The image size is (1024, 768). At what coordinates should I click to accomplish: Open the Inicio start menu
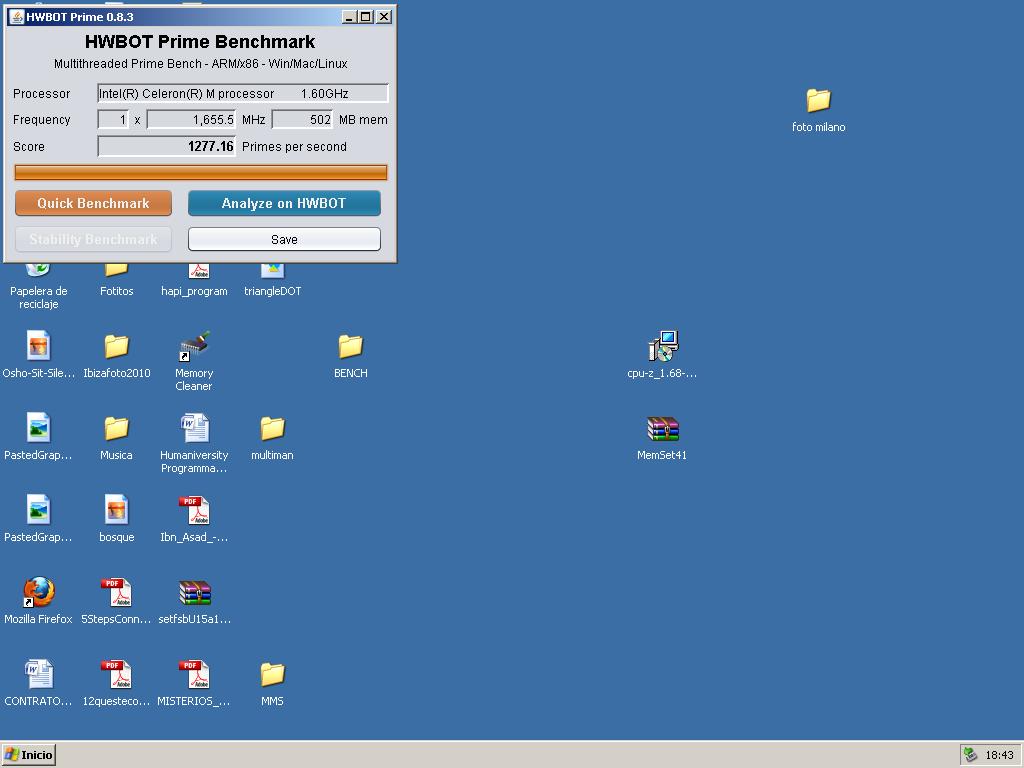click(x=29, y=755)
